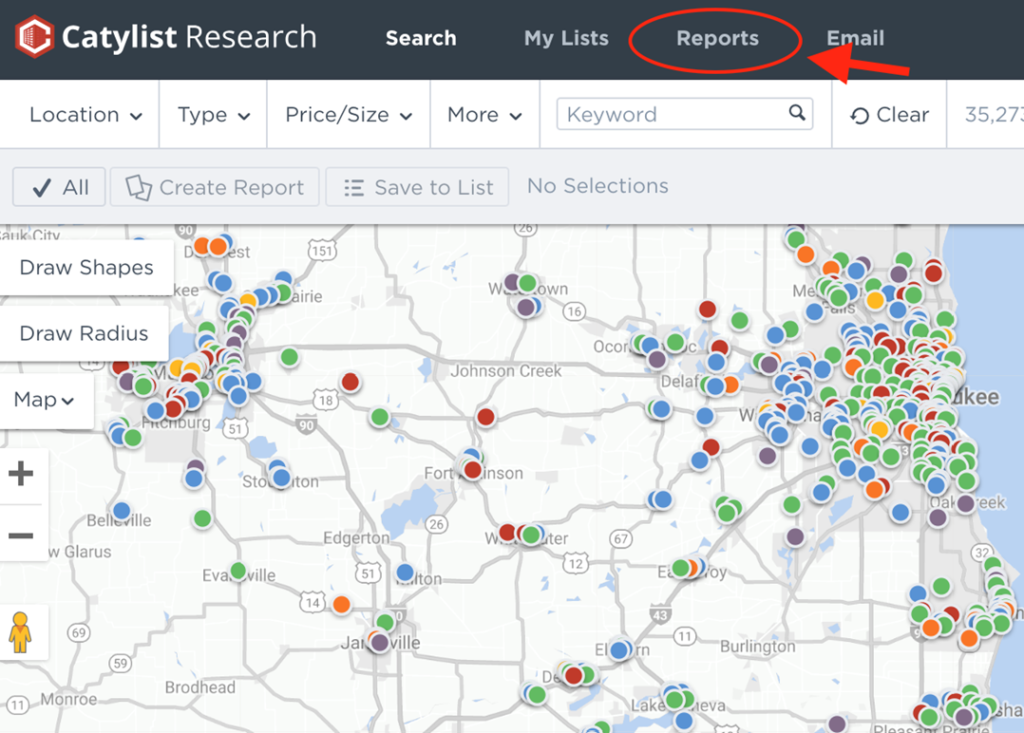Expand the Type filter dropdown

point(214,115)
